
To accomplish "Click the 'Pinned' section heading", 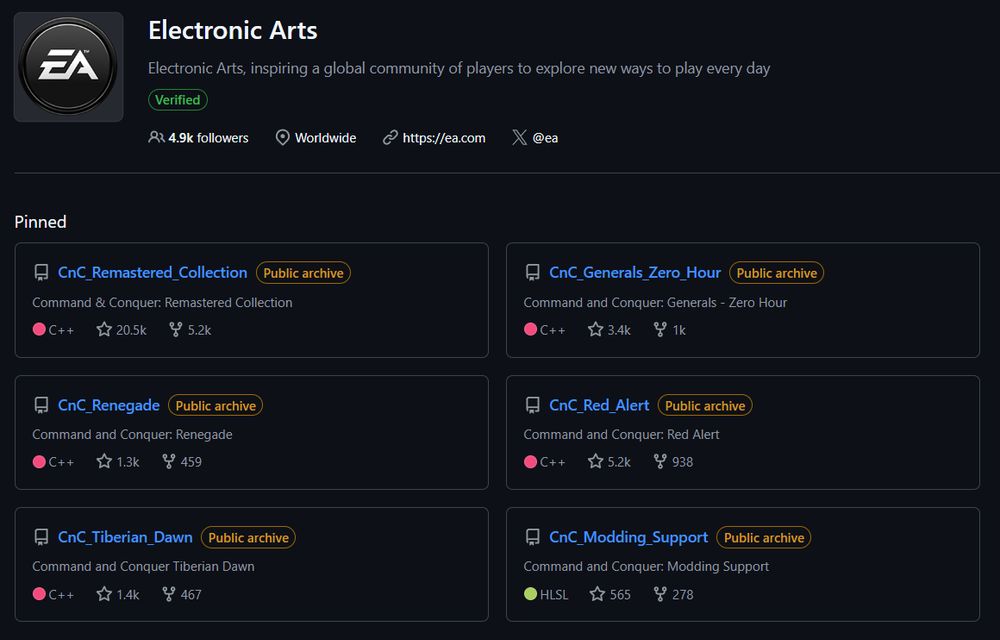I will 40,222.
